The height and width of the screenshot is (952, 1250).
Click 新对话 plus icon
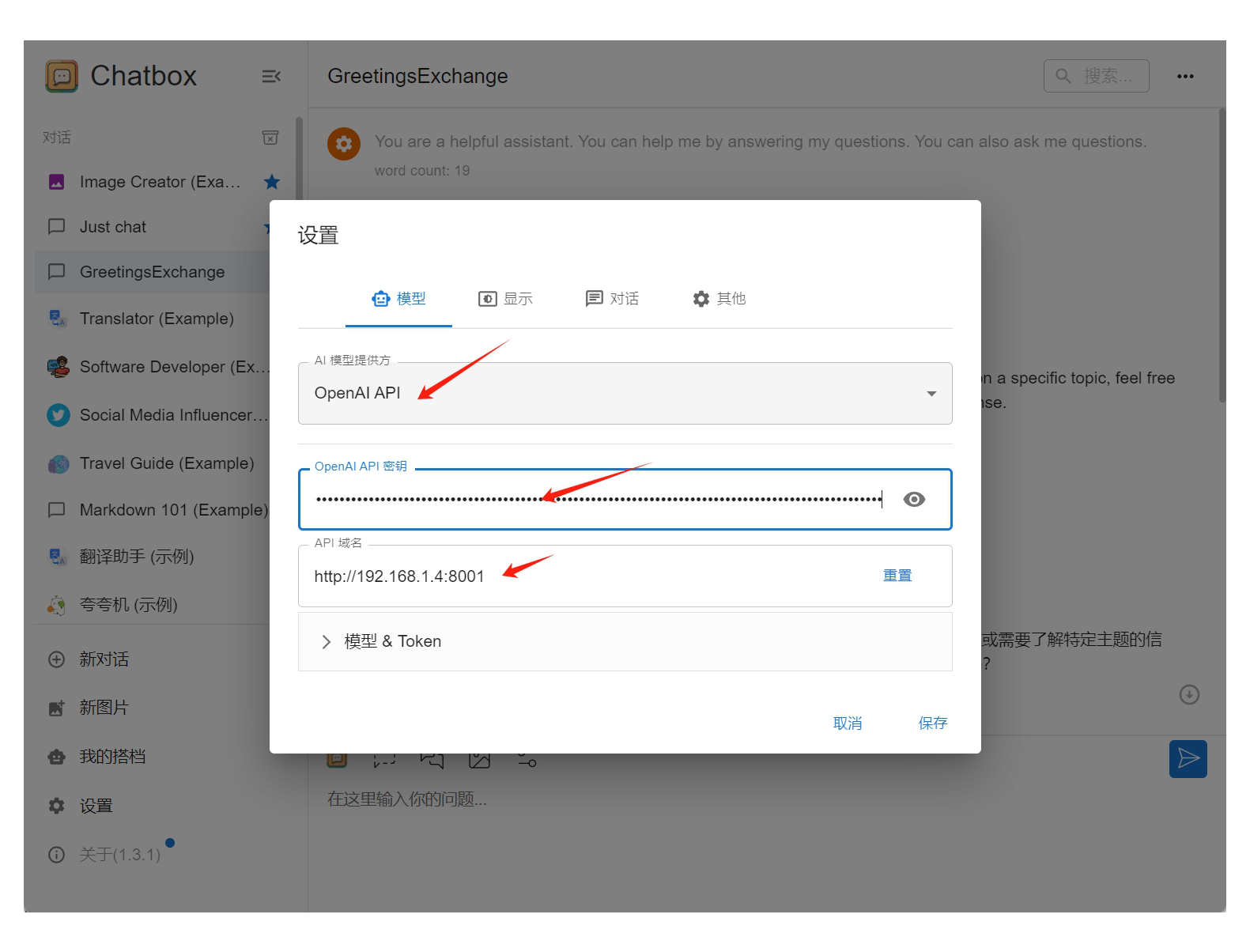click(x=57, y=659)
